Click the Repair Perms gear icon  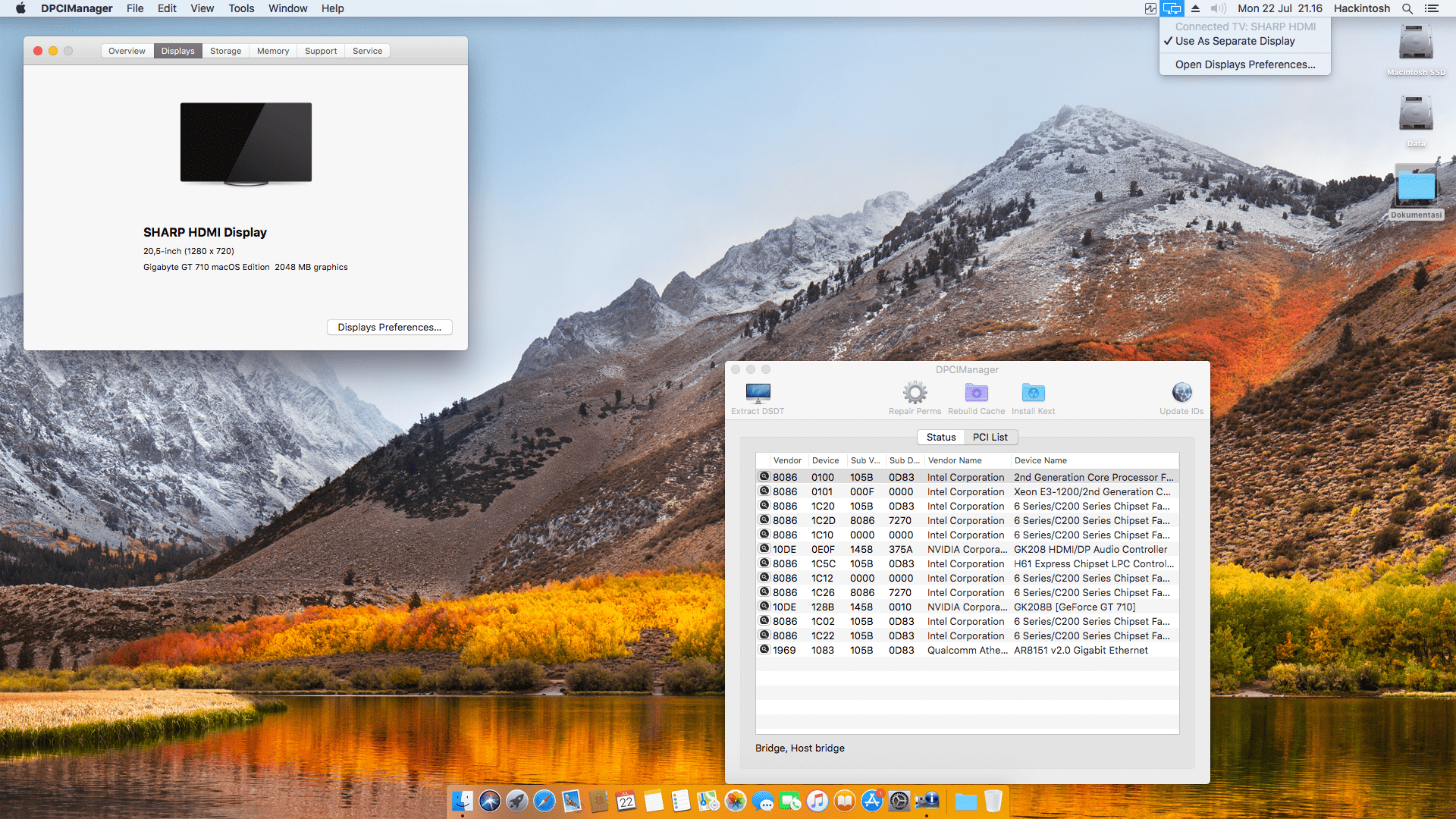click(915, 393)
